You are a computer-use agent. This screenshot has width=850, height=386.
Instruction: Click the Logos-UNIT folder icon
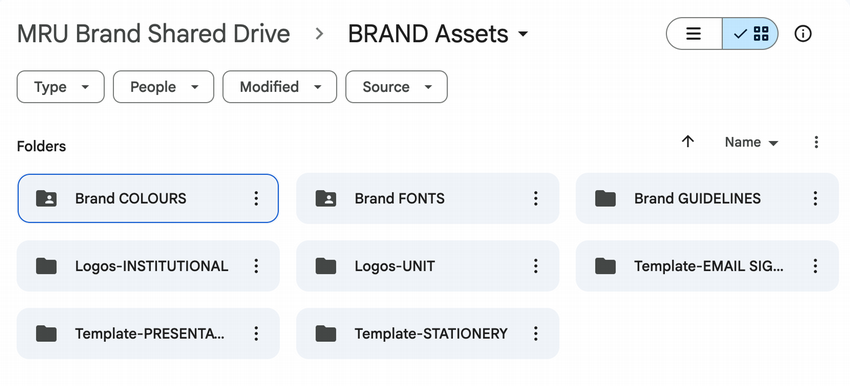click(x=326, y=266)
